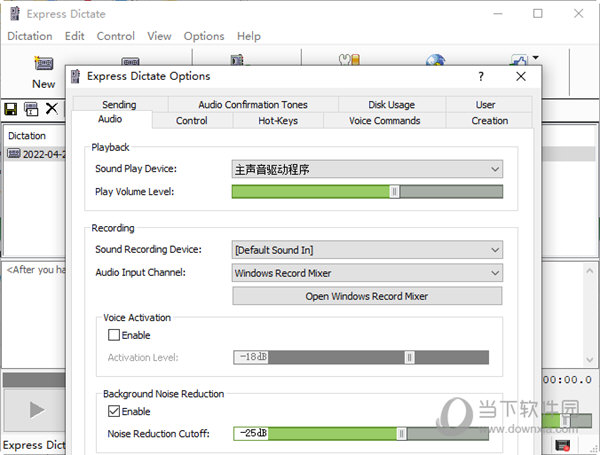Switch to the Voice Commands tab
This screenshot has height=455, width=600.
click(385, 121)
